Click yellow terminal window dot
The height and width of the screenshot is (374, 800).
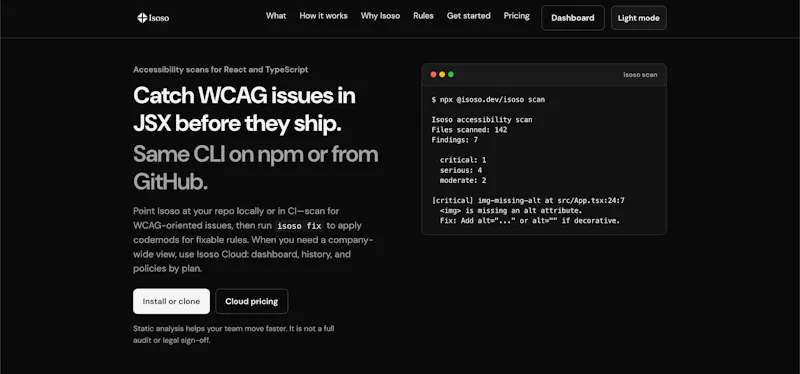click(442, 74)
